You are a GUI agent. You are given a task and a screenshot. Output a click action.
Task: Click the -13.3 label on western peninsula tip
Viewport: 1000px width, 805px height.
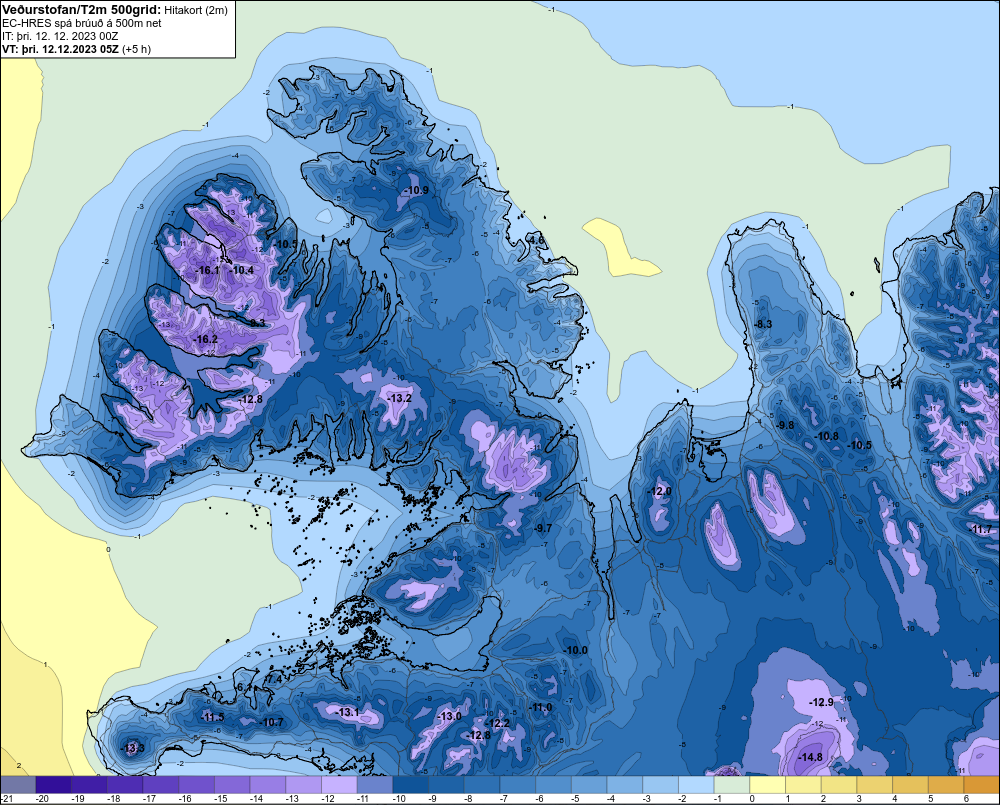click(x=133, y=748)
